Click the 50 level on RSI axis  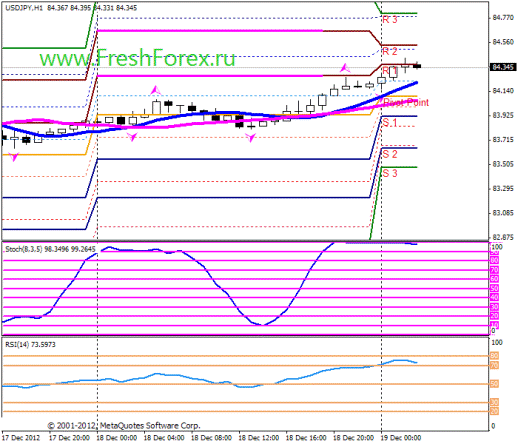pos(494,384)
